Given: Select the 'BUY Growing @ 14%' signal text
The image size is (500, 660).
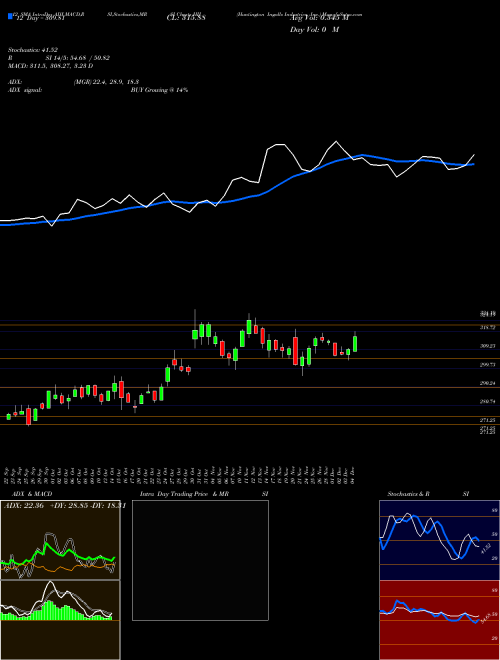Looking at the screenshot, I should pos(159,90).
